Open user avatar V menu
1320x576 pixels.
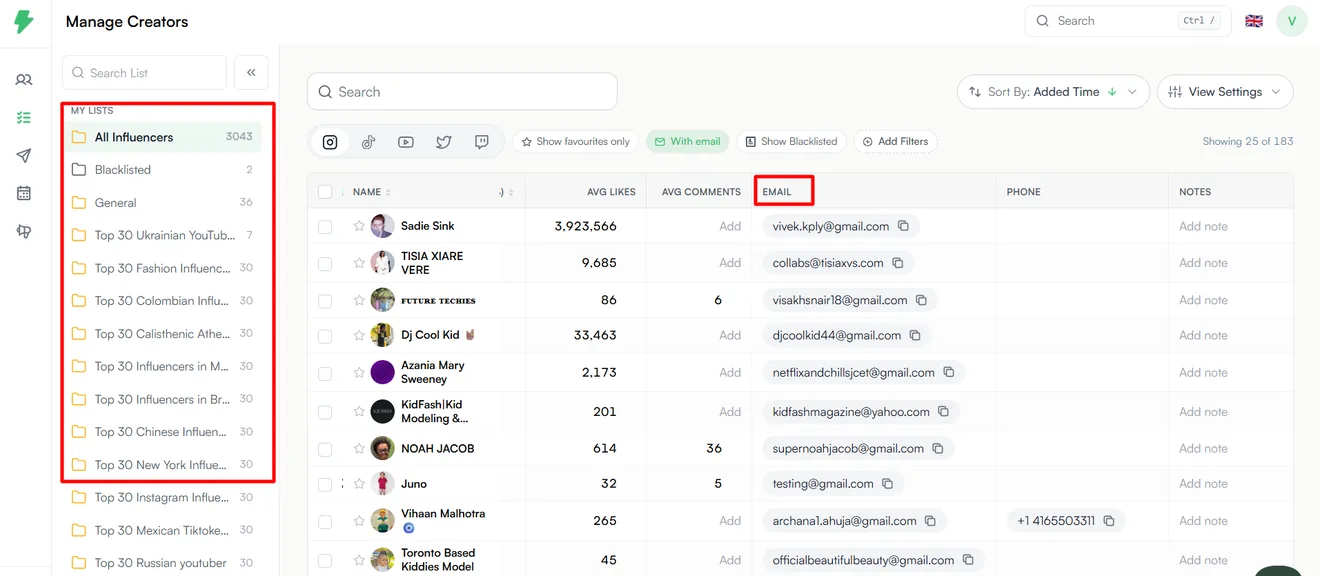coord(1292,21)
